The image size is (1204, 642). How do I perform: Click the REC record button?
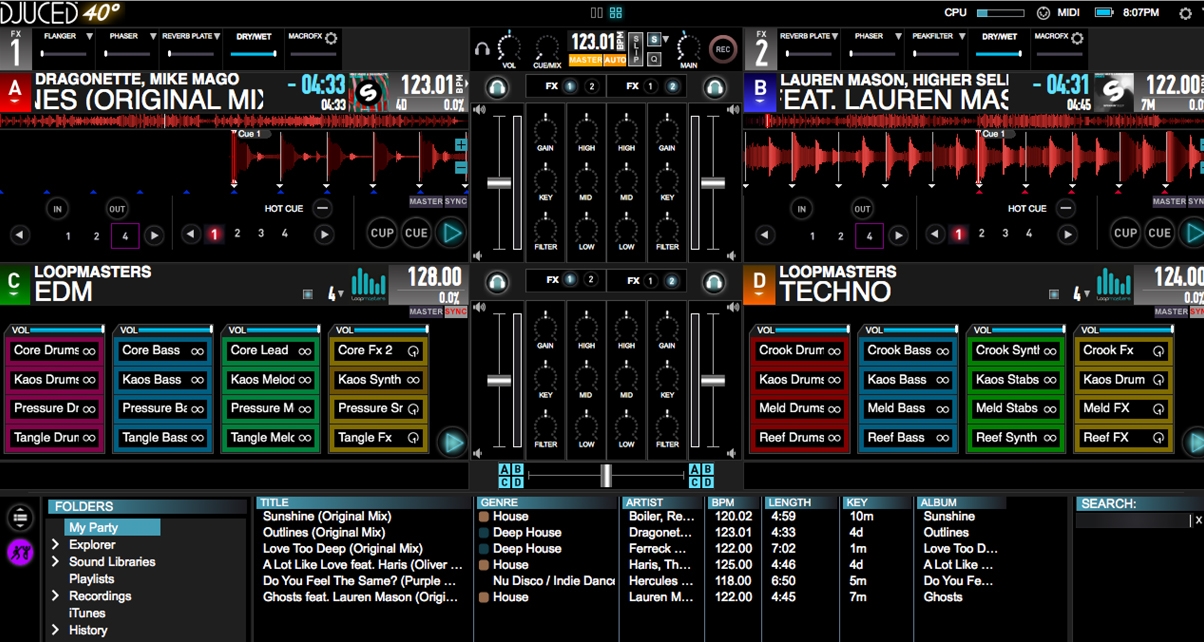point(722,48)
